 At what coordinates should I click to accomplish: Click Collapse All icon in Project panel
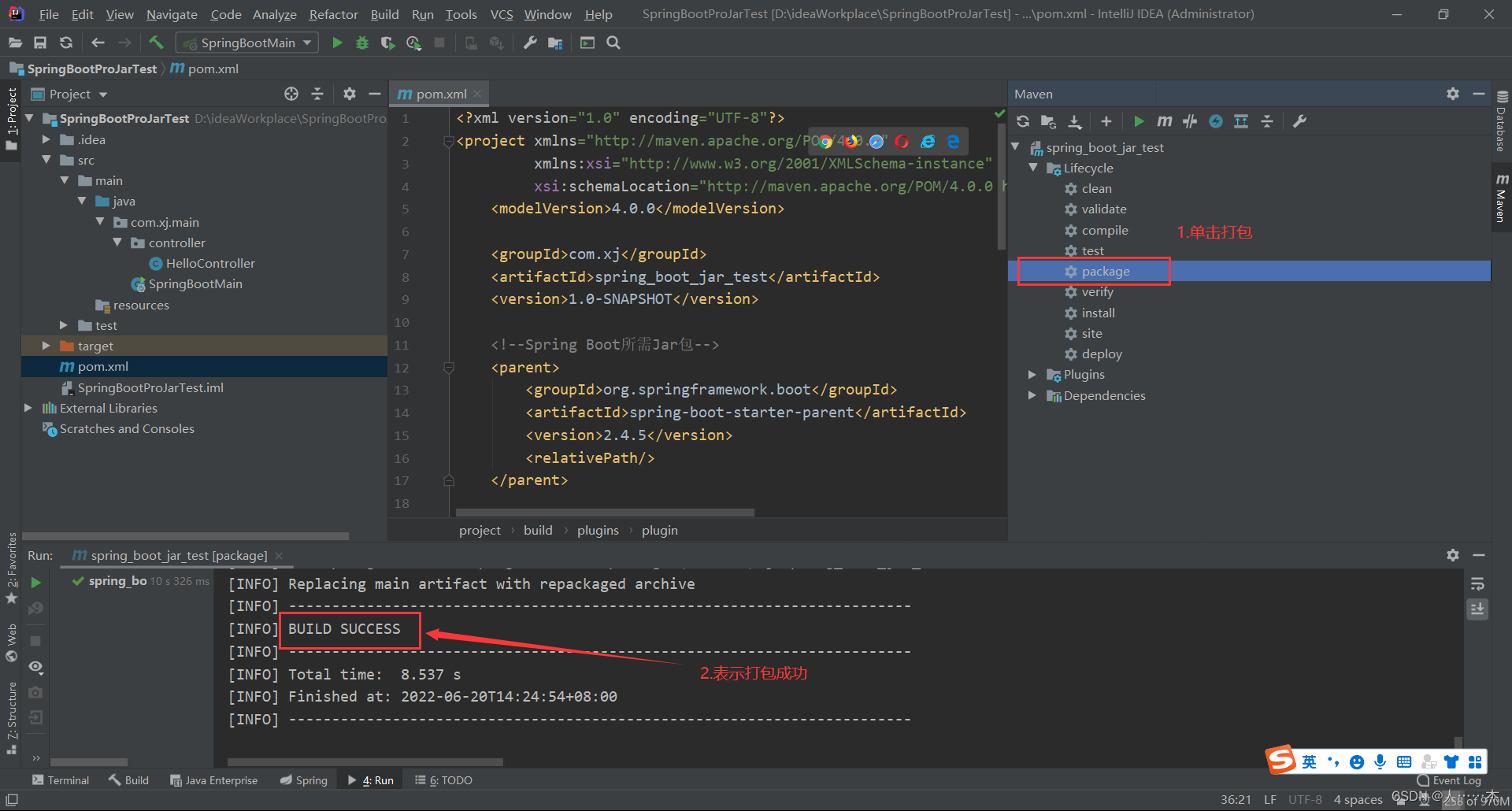317,94
